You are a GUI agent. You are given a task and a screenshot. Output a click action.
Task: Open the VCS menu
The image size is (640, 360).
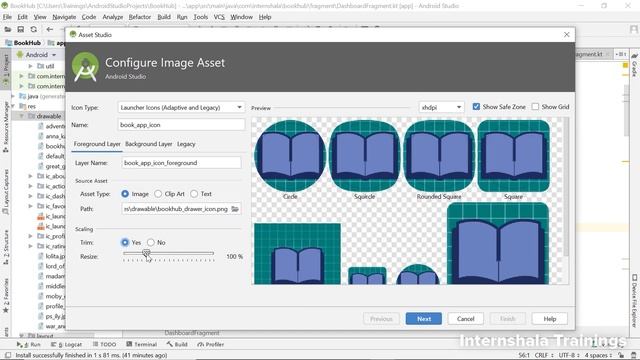click(x=219, y=17)
